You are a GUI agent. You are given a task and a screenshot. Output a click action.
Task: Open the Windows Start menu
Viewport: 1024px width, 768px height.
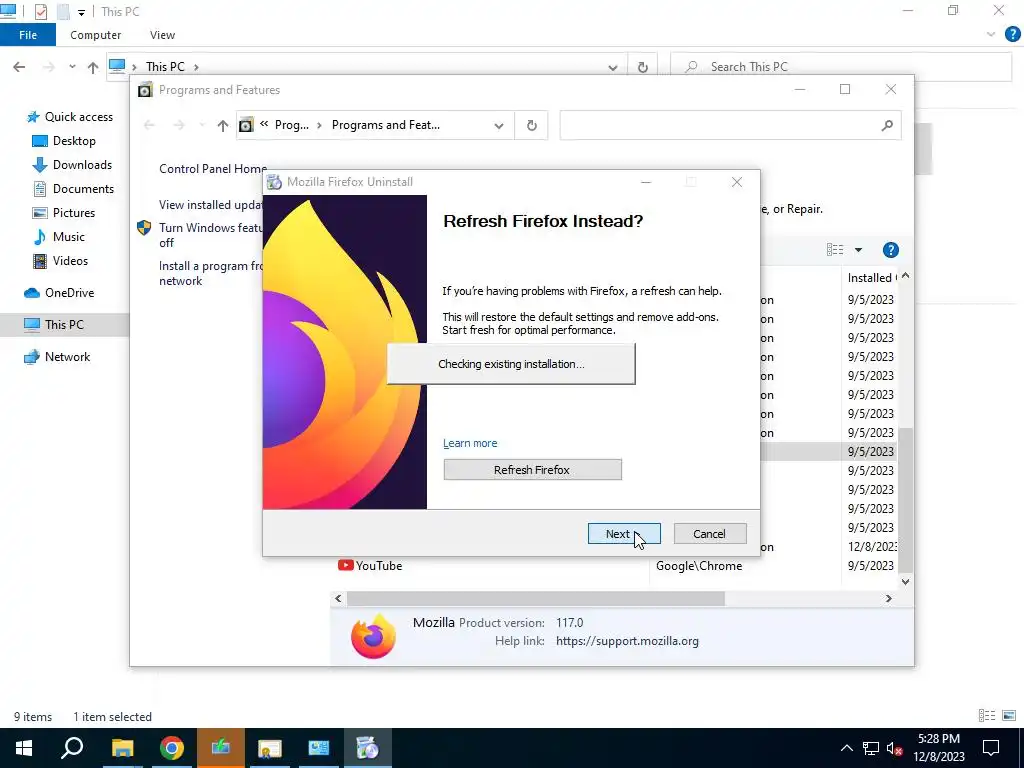(x=24, y=748)
